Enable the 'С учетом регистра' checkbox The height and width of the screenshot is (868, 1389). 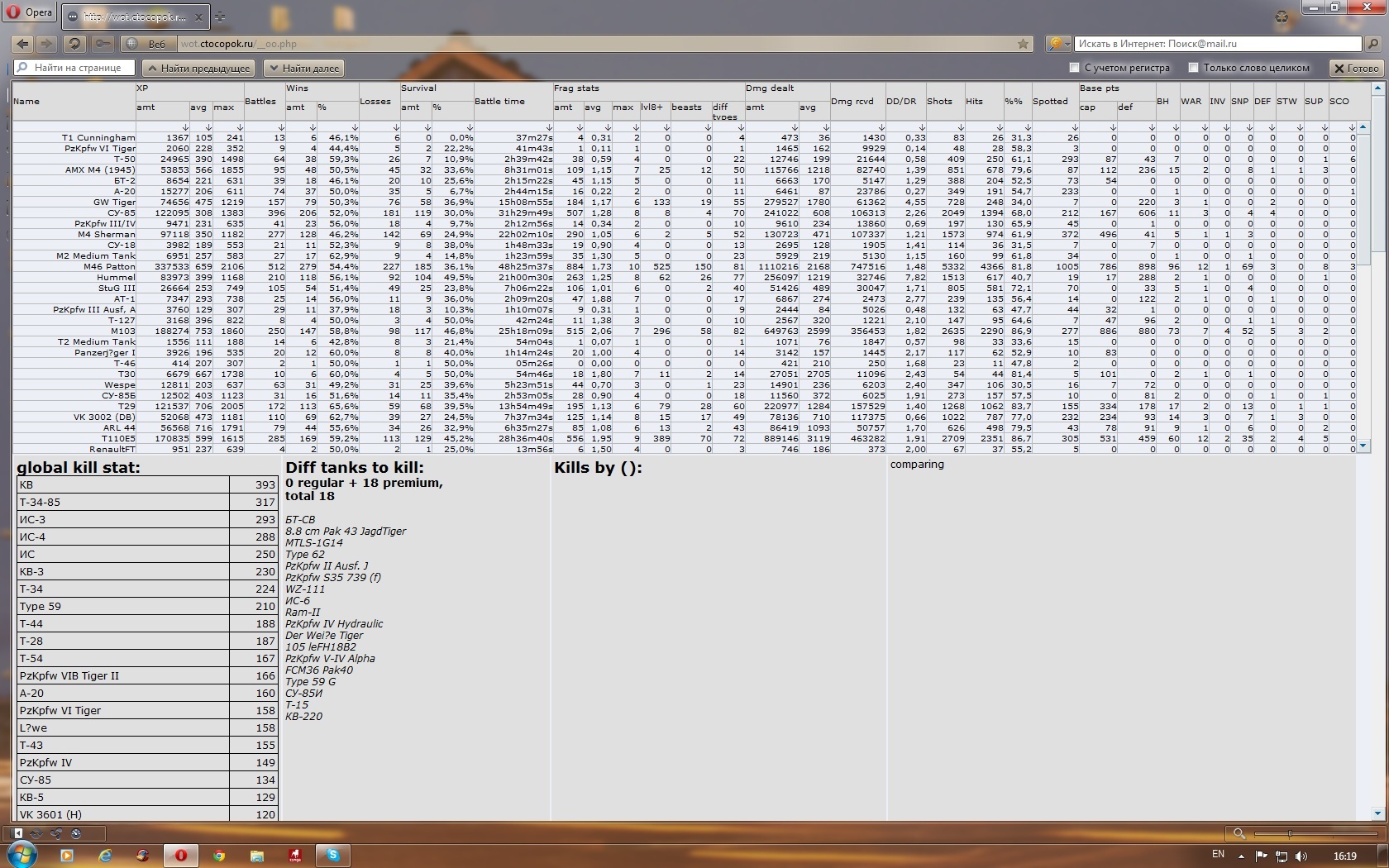tap(1074, 68)
